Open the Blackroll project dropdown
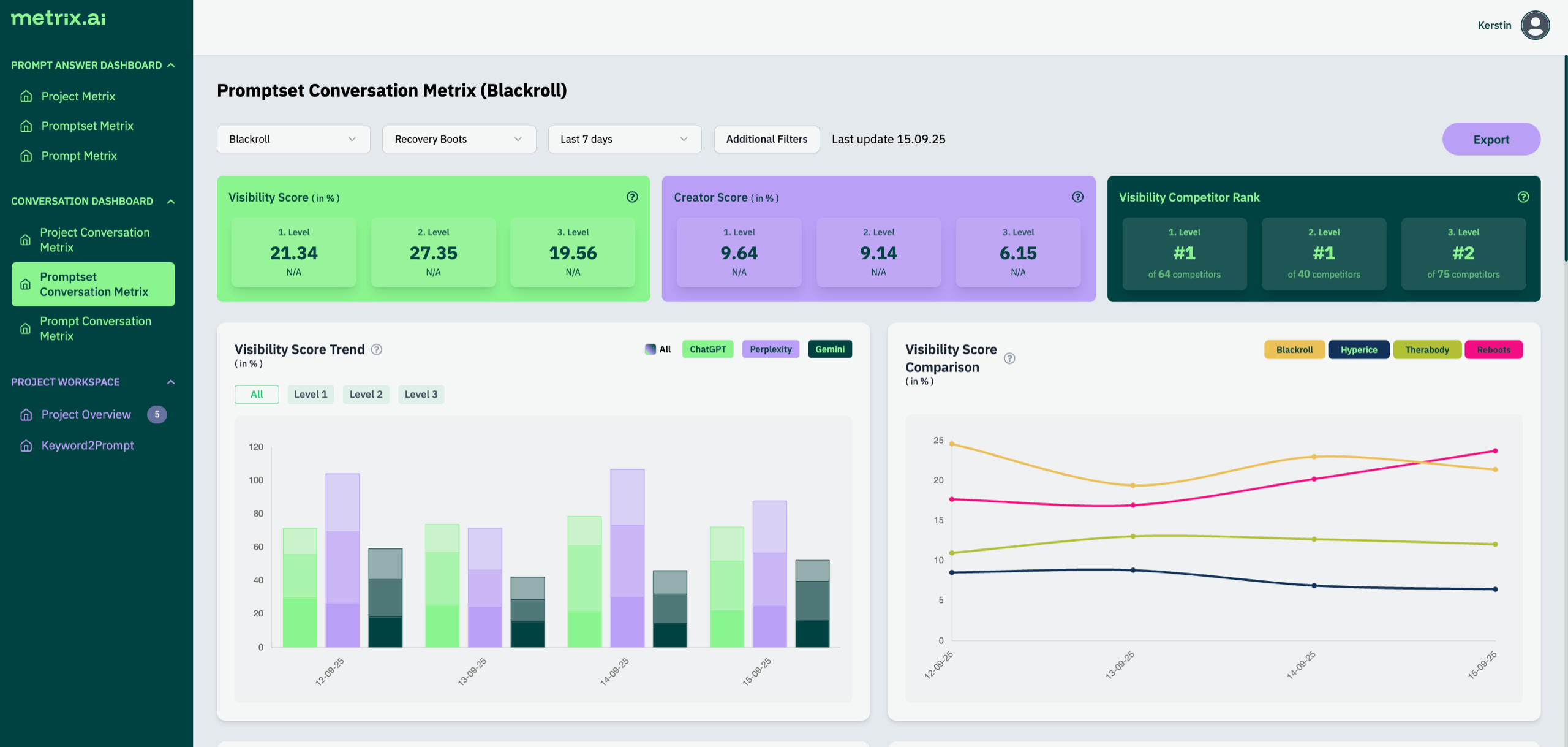This screenshot has width=1568, height=747. [x=293, y=139]
